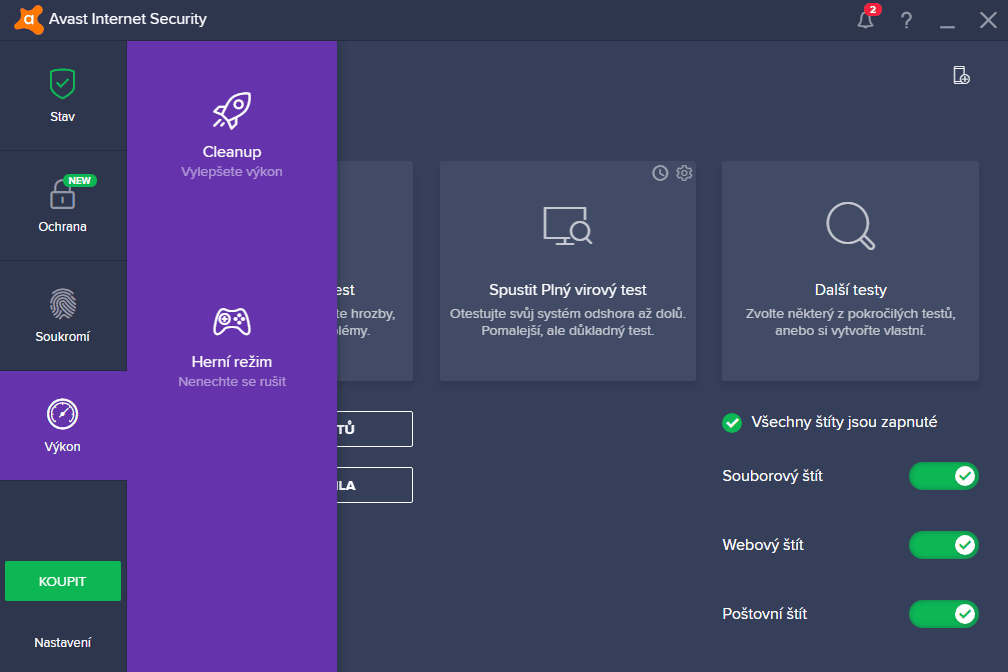
Task: Click the Avast logo in the title bar
Action: click(x=29, y=19)
